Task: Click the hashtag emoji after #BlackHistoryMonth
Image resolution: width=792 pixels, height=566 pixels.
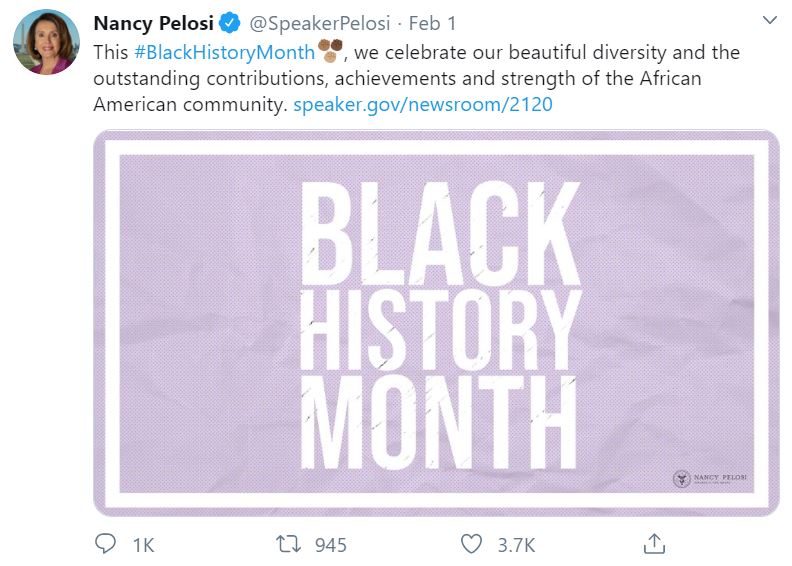Action: 329,50
